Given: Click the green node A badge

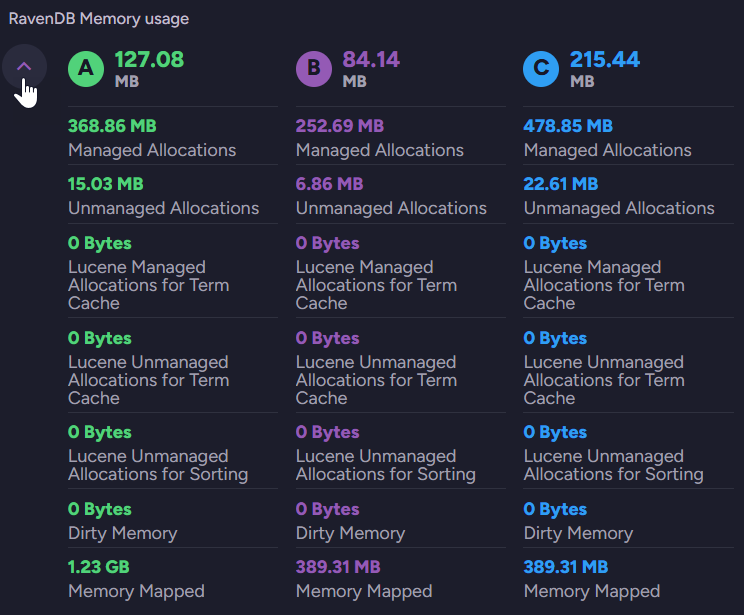Looking at the screenshot, I should (x=86, y=69).
